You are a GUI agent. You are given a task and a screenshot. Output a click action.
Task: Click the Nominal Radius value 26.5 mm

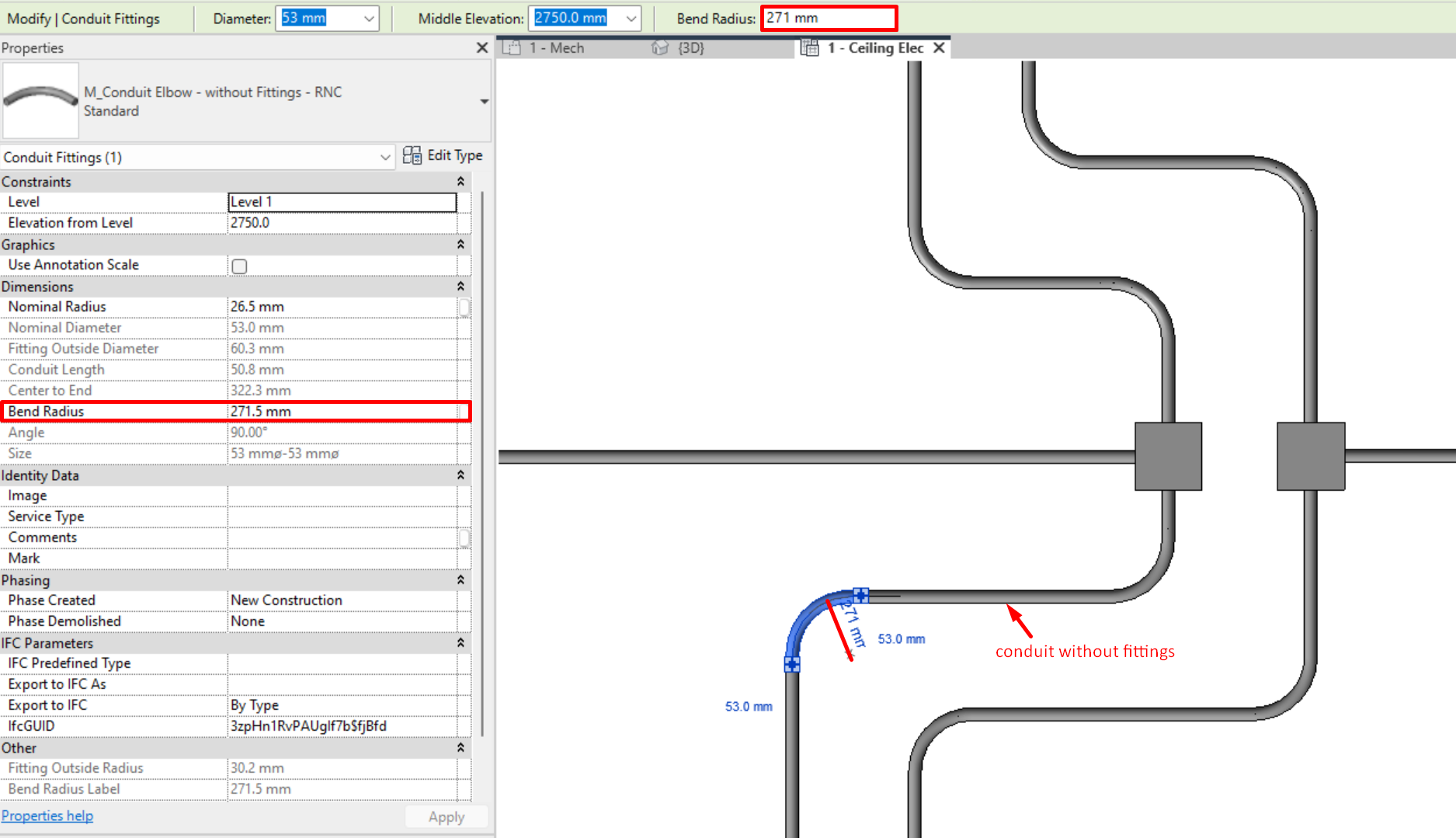pyautogui.click(x=342, y=307)
